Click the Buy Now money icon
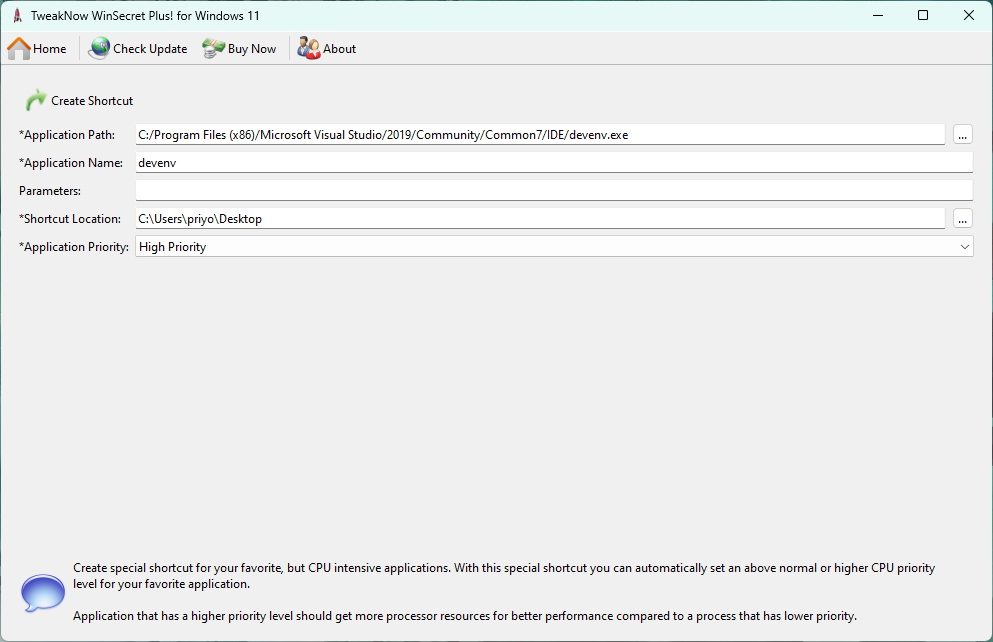Viewport: 993px width, 642px height. coord(213,48)
